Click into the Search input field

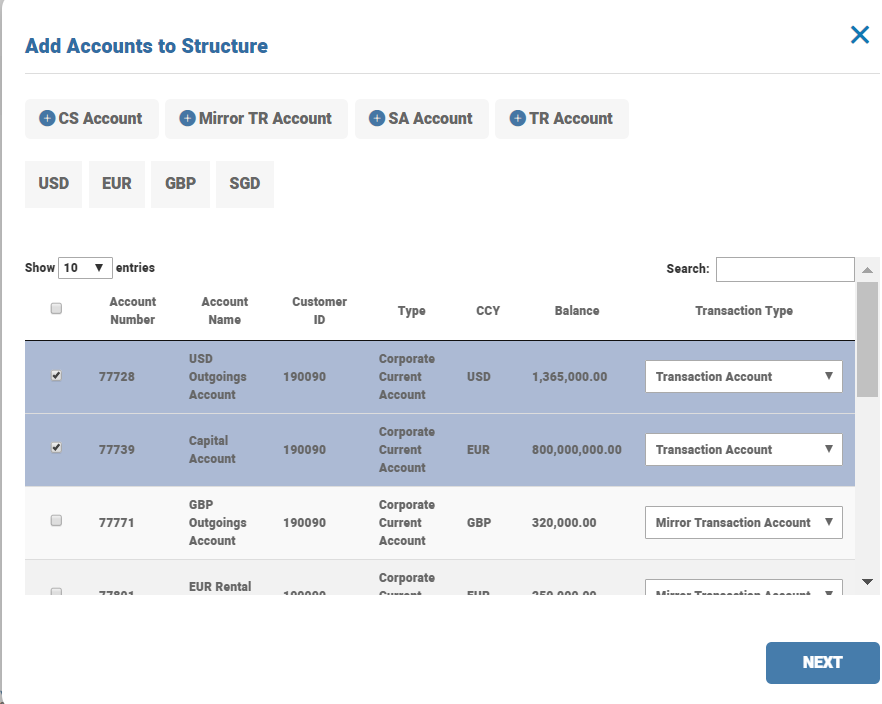pos(784,269)
